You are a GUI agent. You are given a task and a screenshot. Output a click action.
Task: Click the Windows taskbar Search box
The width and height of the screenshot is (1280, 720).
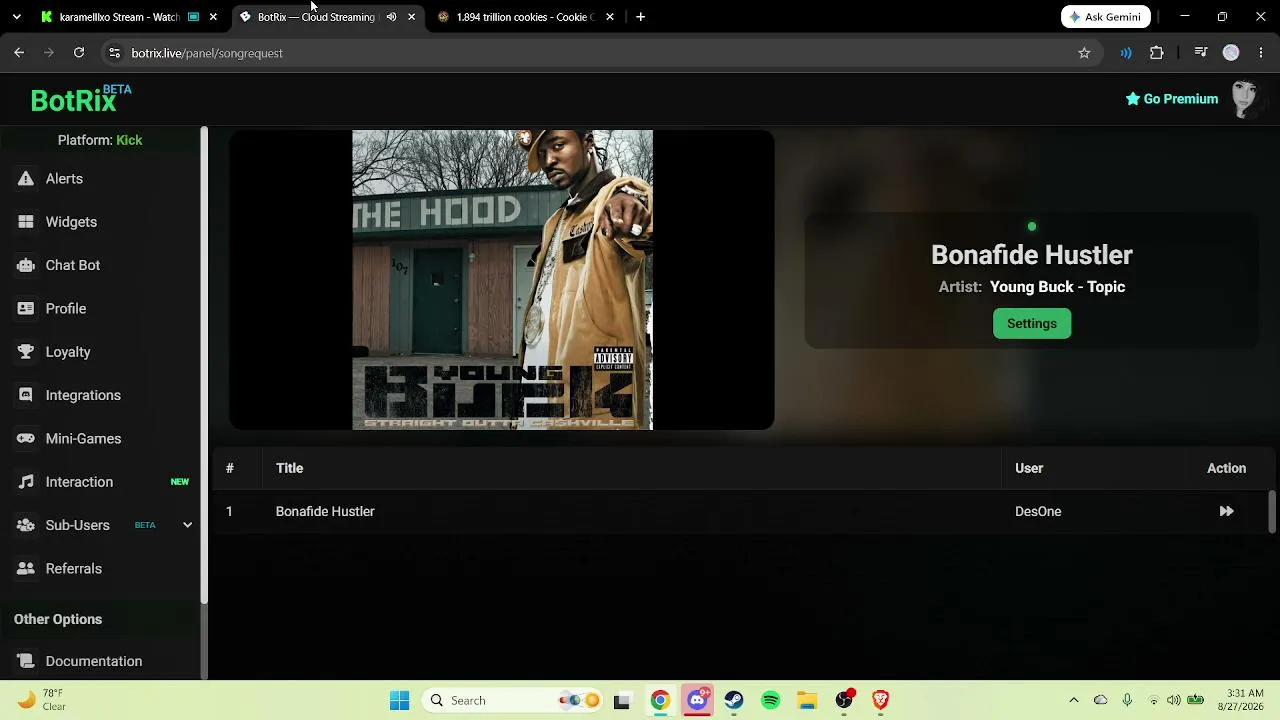coord(510,700)
